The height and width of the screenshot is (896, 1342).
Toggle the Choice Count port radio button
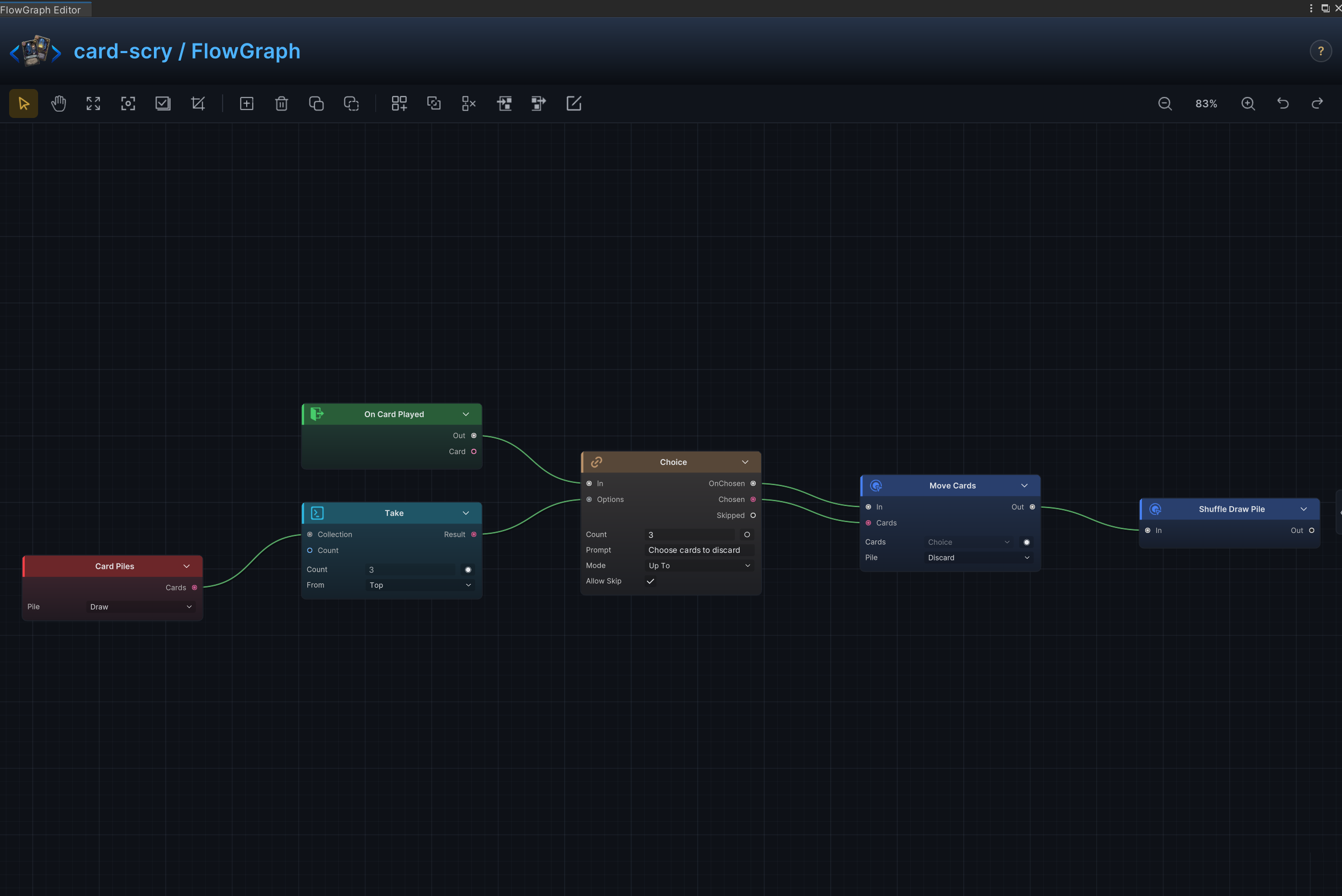tap(747, 535)
